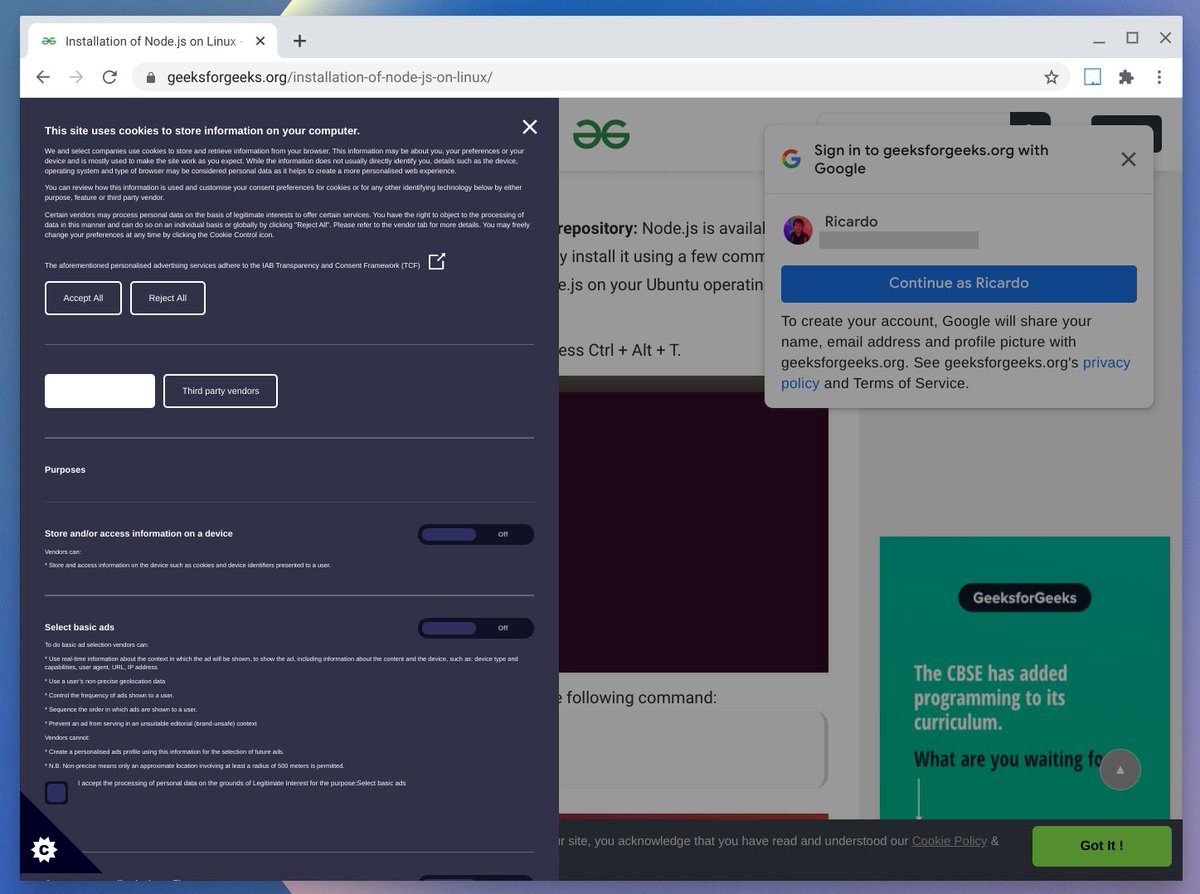
Task: Click the 'Purposes' heading
Action: coord(65,470)
